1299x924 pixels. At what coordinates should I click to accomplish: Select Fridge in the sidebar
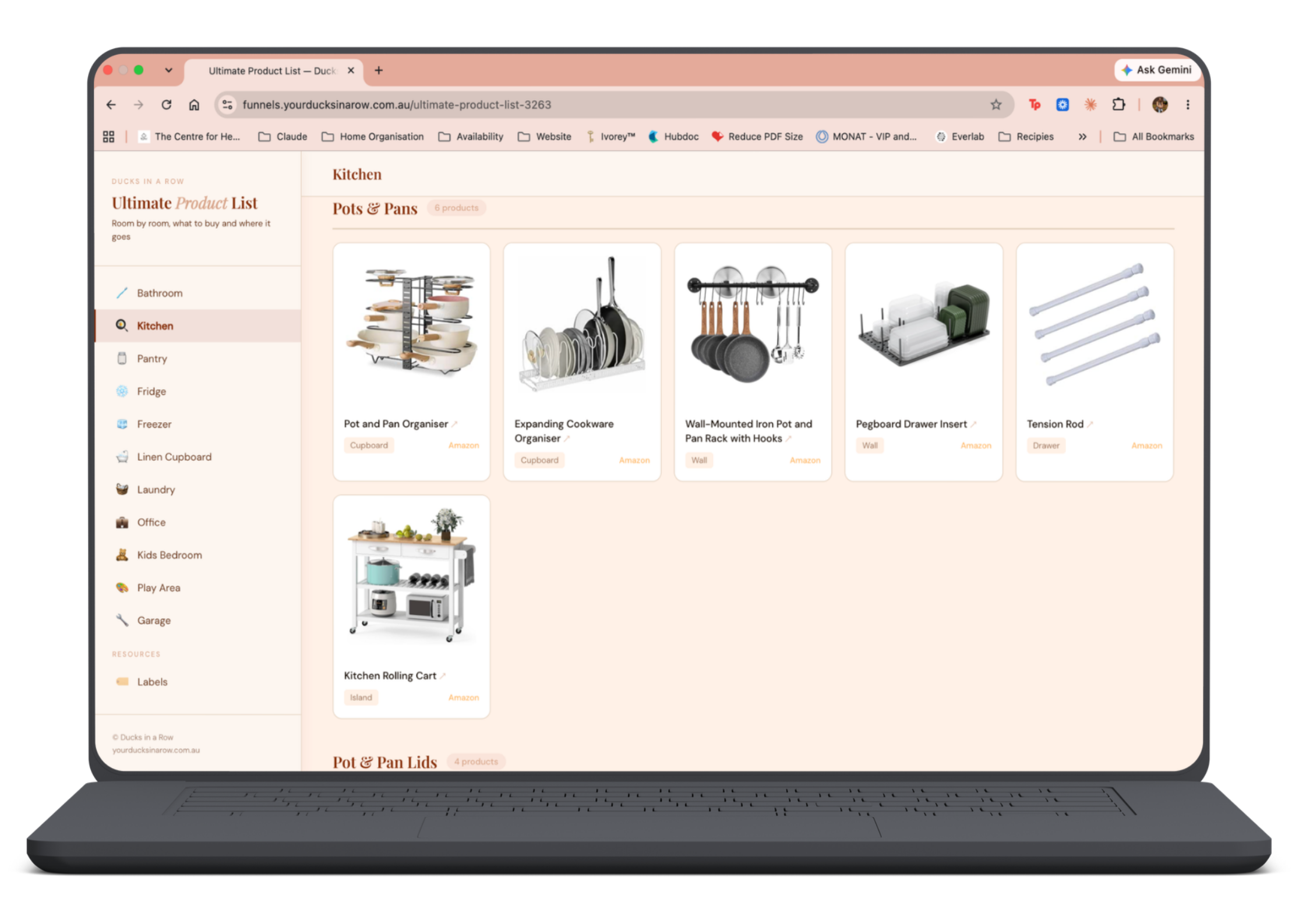tap(198, 391)
